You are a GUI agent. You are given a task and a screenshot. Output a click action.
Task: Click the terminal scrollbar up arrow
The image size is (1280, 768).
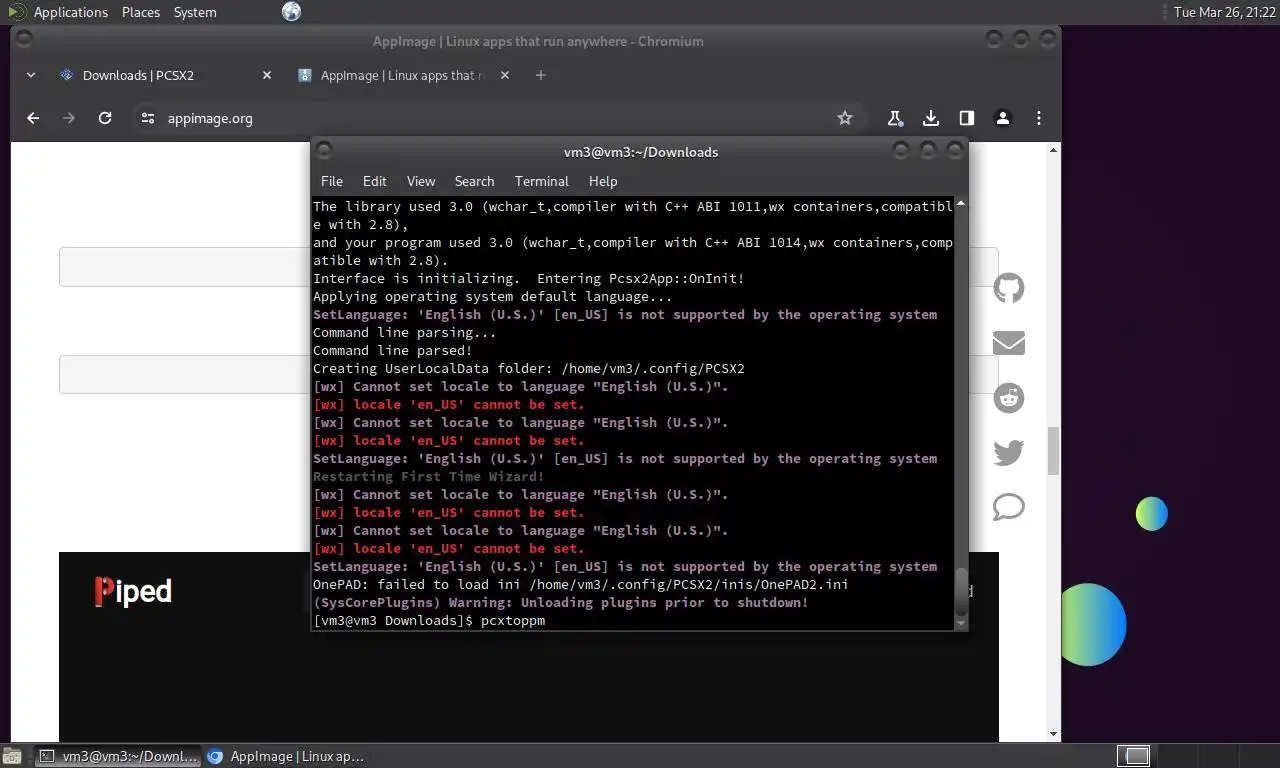coord(961,204)
